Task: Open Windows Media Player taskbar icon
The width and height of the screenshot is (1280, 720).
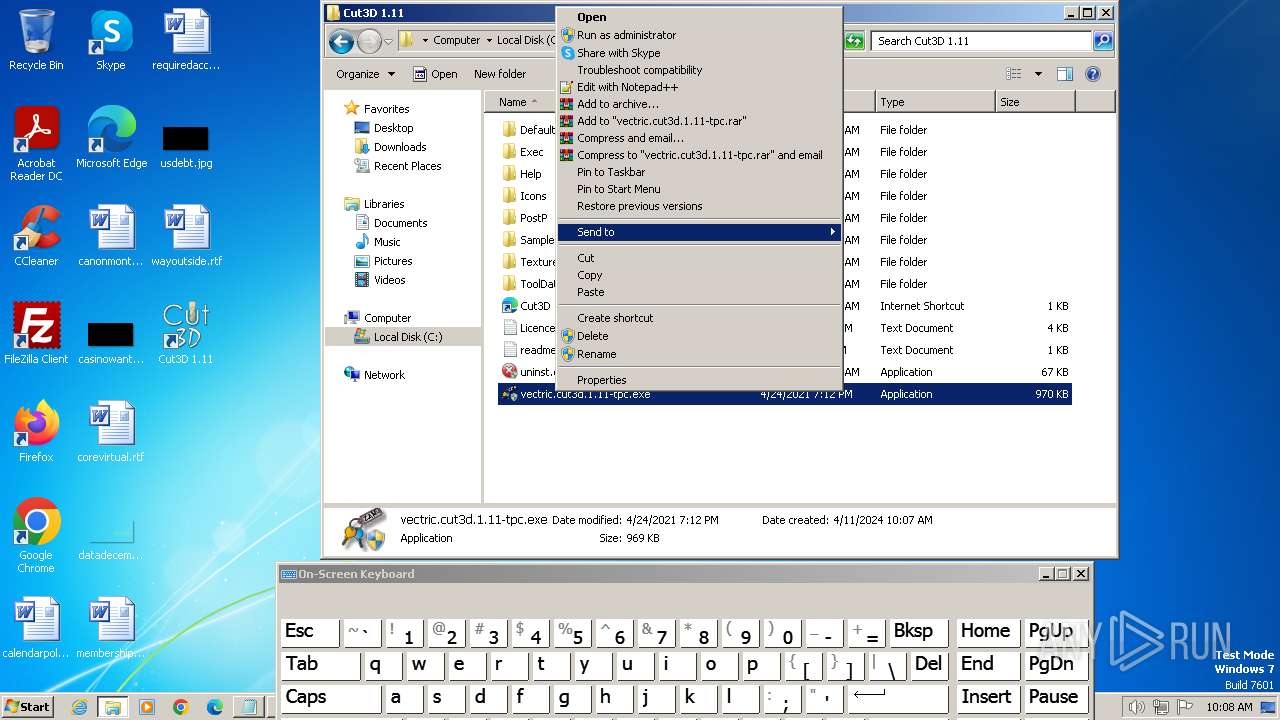Action: 147,707
